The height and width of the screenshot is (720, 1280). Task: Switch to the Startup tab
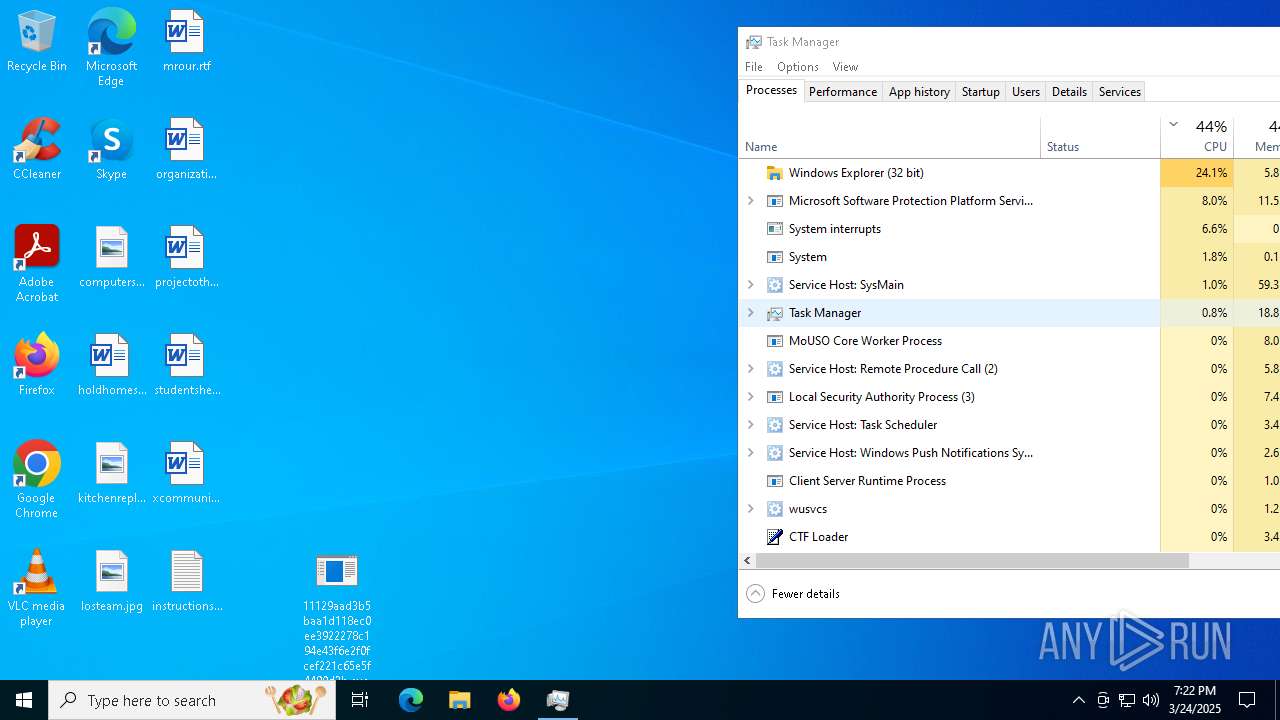pyautogui.click(x=980, y=91)
